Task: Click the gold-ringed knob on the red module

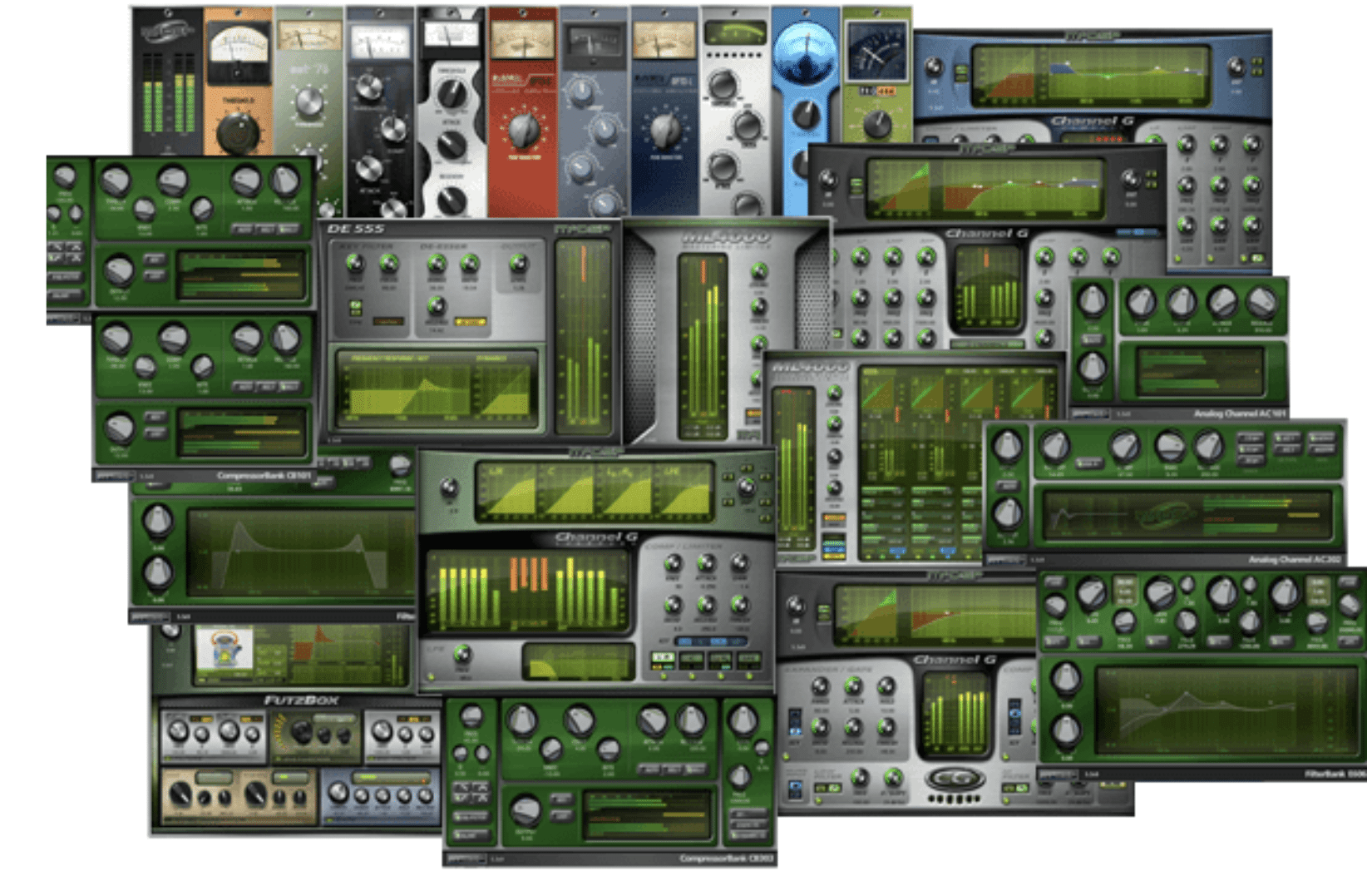Action: [x=524, y=130]
